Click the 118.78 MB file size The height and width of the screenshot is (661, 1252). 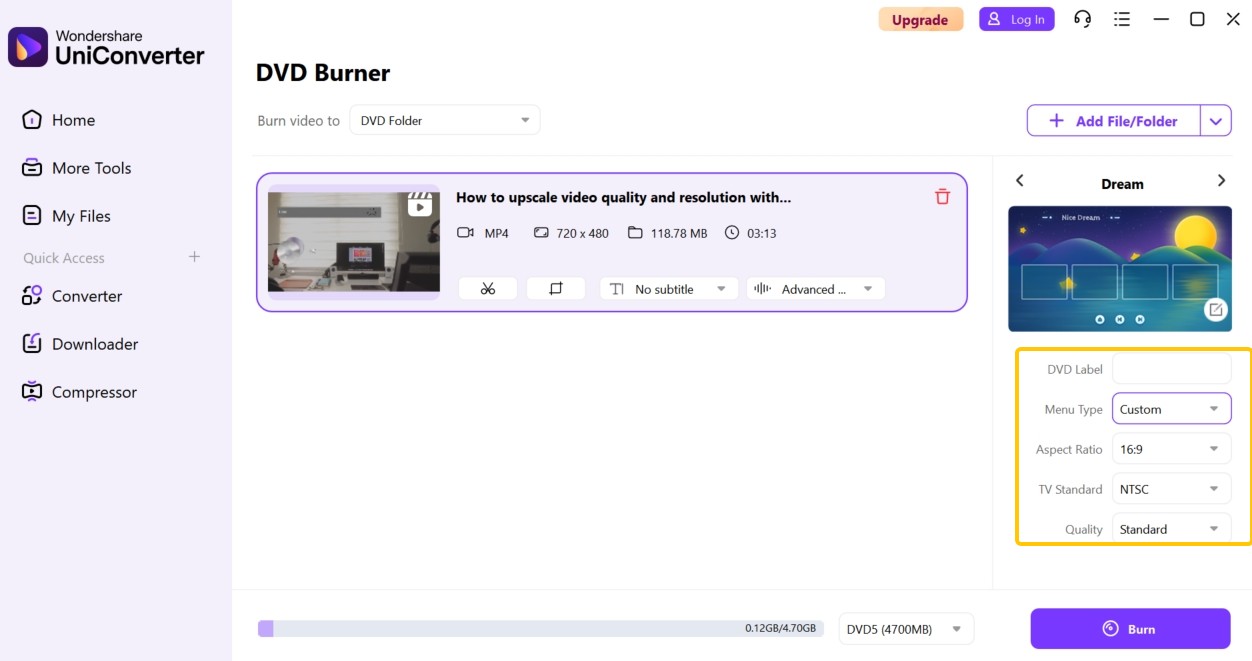[679, 233]
